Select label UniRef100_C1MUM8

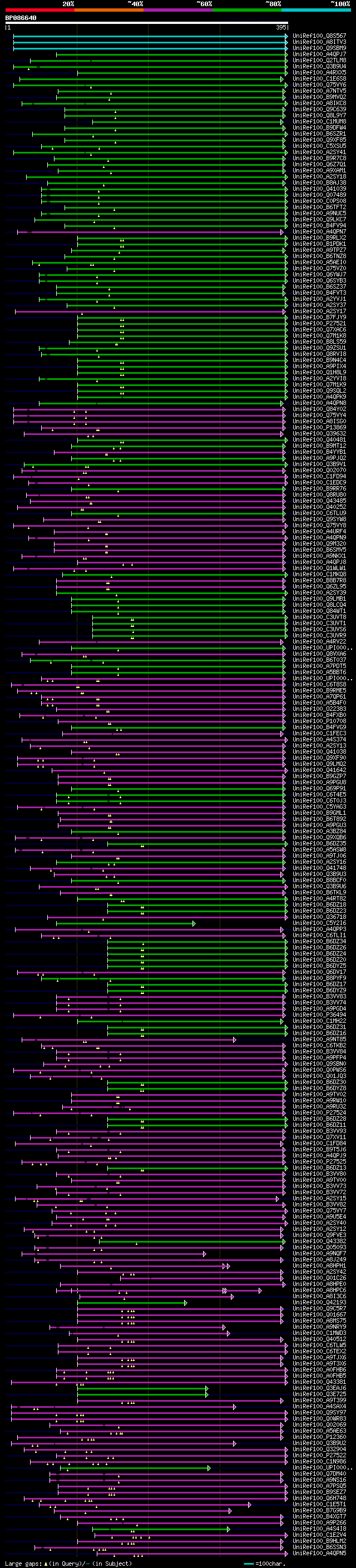(319, 121)
